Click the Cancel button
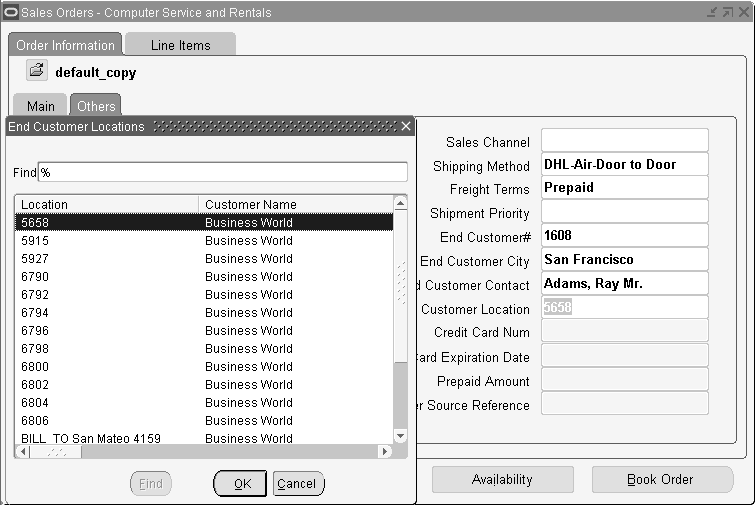The width and height of the screenshot is (755, 505). 299,483
